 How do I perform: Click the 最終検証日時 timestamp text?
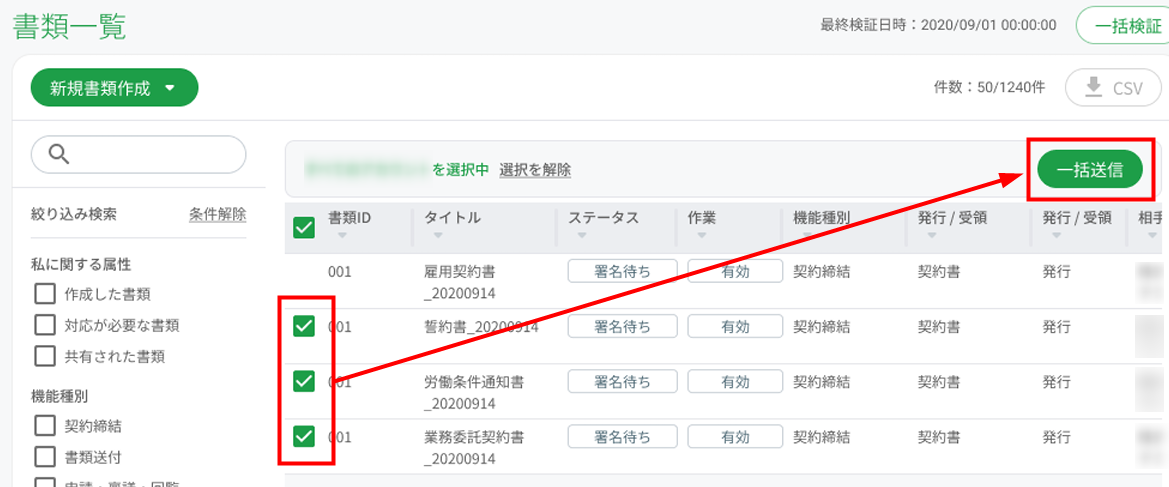938,25
